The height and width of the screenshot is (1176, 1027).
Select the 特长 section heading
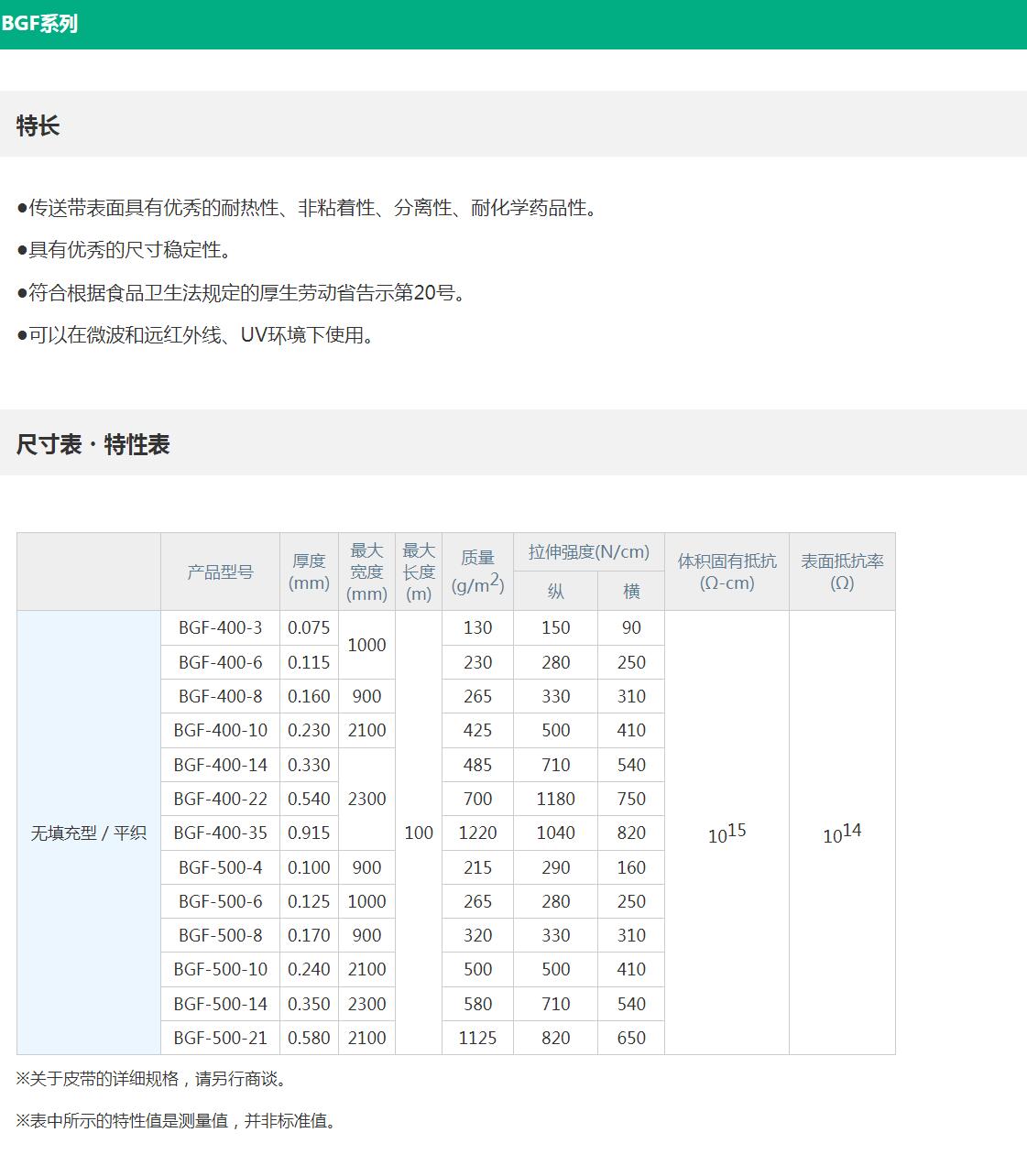[38, 125]
